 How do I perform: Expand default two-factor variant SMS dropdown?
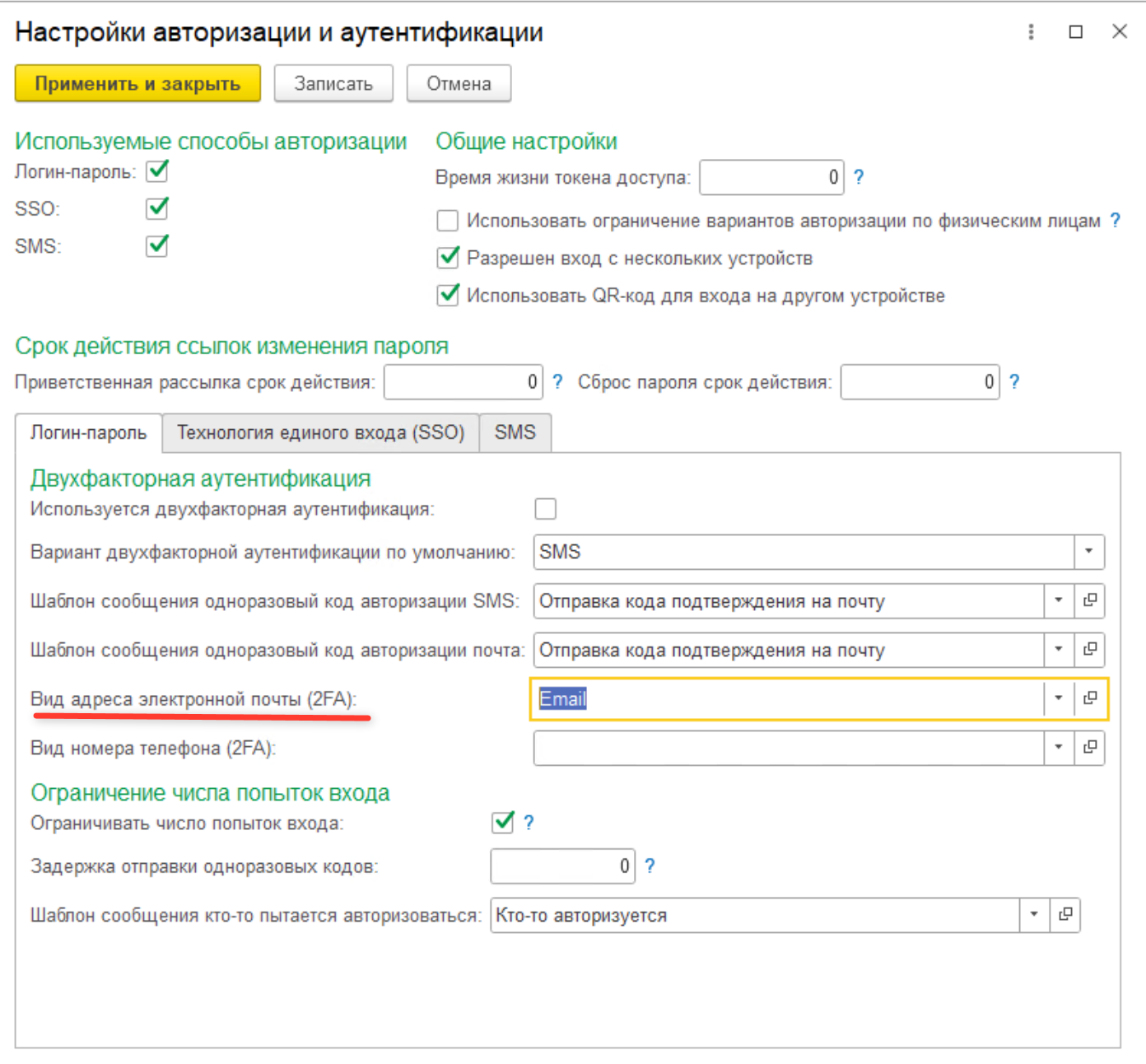click(x=1088, y=552)
